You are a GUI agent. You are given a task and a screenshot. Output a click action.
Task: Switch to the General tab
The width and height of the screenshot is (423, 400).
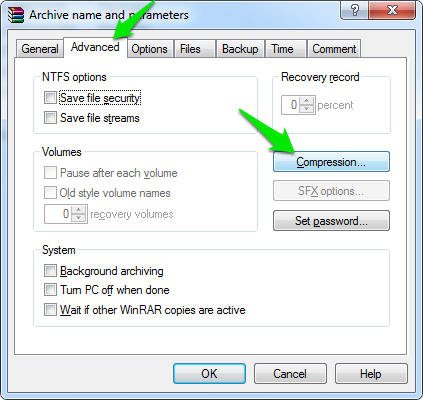point(40,49)
